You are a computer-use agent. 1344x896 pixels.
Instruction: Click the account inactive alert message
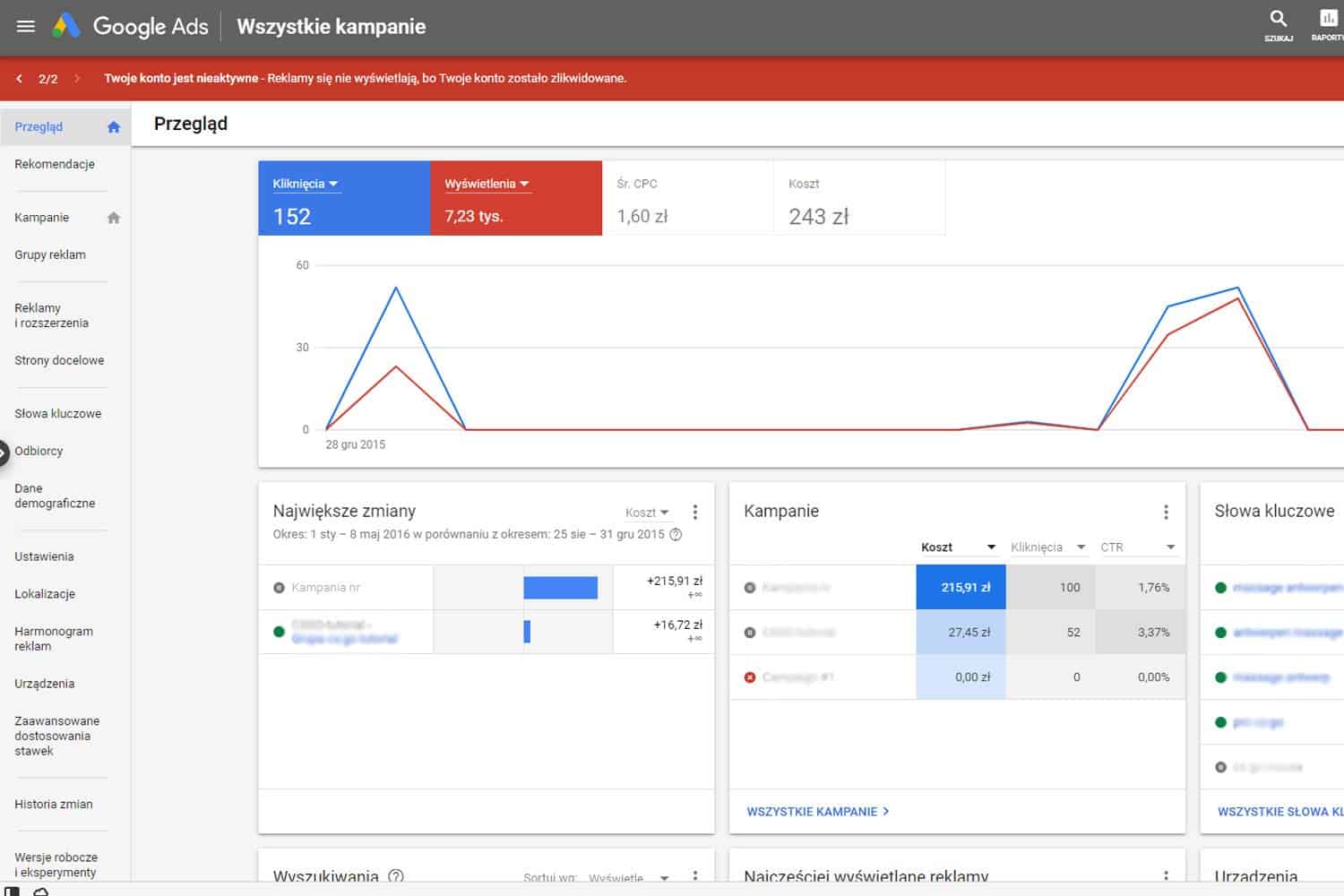tap(366, 79)
